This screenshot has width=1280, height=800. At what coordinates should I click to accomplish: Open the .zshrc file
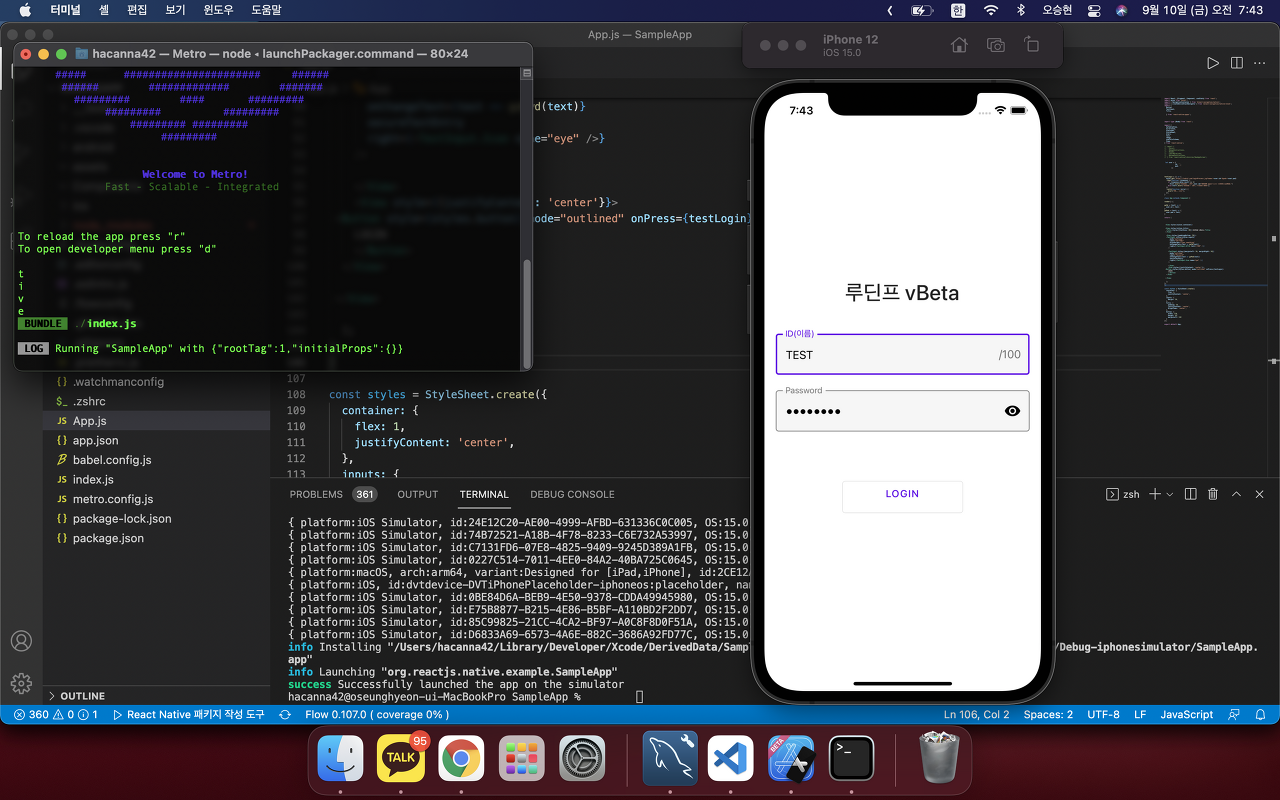[x=90, y=401]
